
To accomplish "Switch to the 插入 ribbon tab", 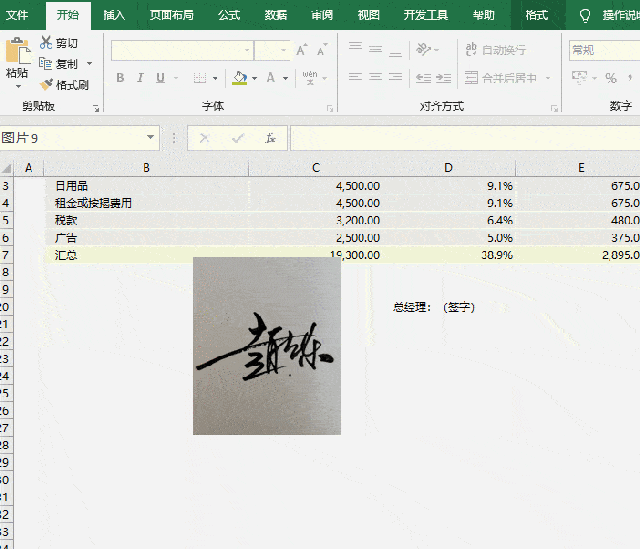I will click(x=114, y=15).
